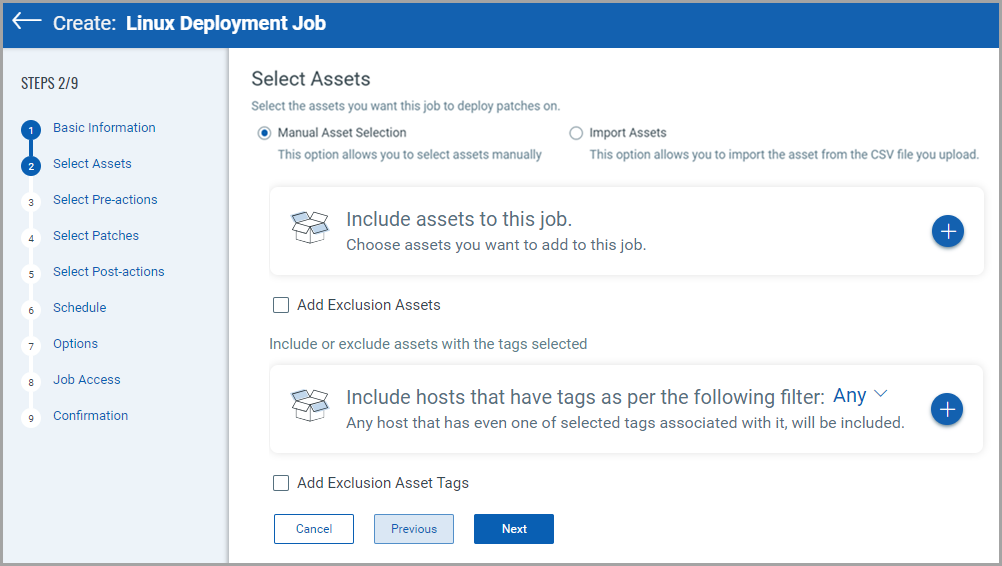The height and width of the screenshot is (566, 1002).
Task: Click step 4 circle in wizard
Action: 31,238
